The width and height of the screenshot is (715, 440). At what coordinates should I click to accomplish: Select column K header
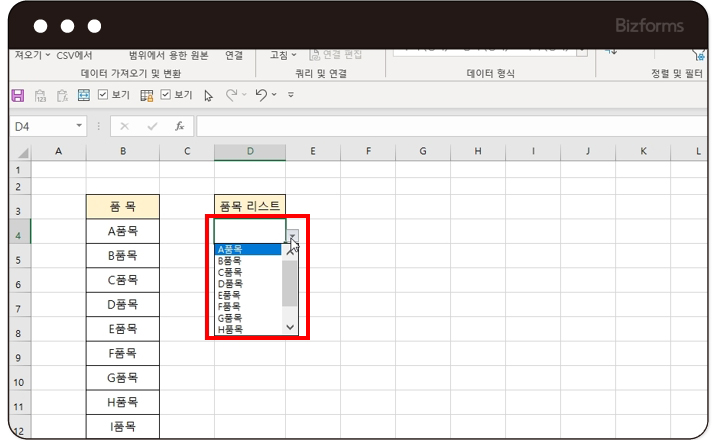point(643,151)
